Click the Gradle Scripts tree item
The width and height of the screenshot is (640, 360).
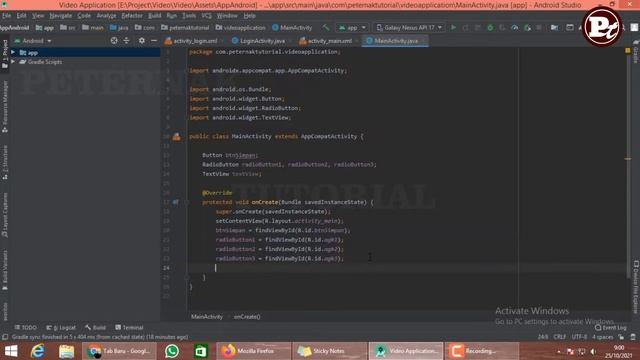coord(45,62)
